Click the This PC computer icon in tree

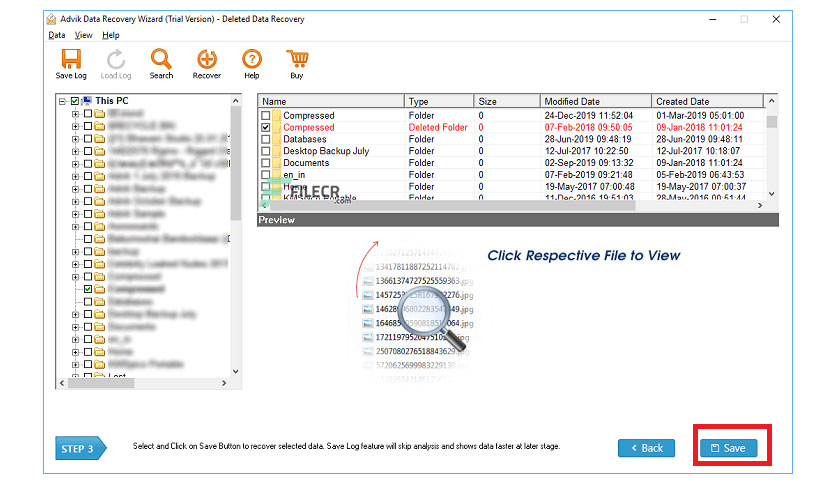[87, 101]
